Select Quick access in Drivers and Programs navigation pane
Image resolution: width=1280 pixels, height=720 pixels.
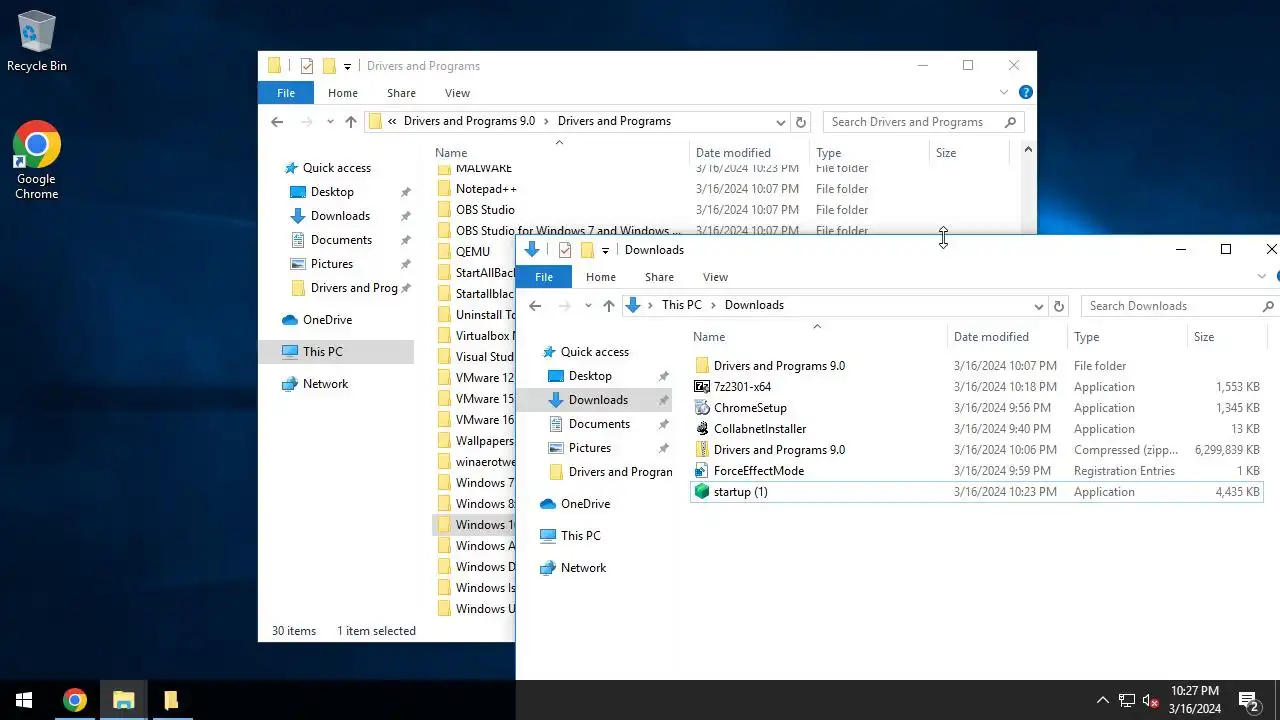click(336, 168)
